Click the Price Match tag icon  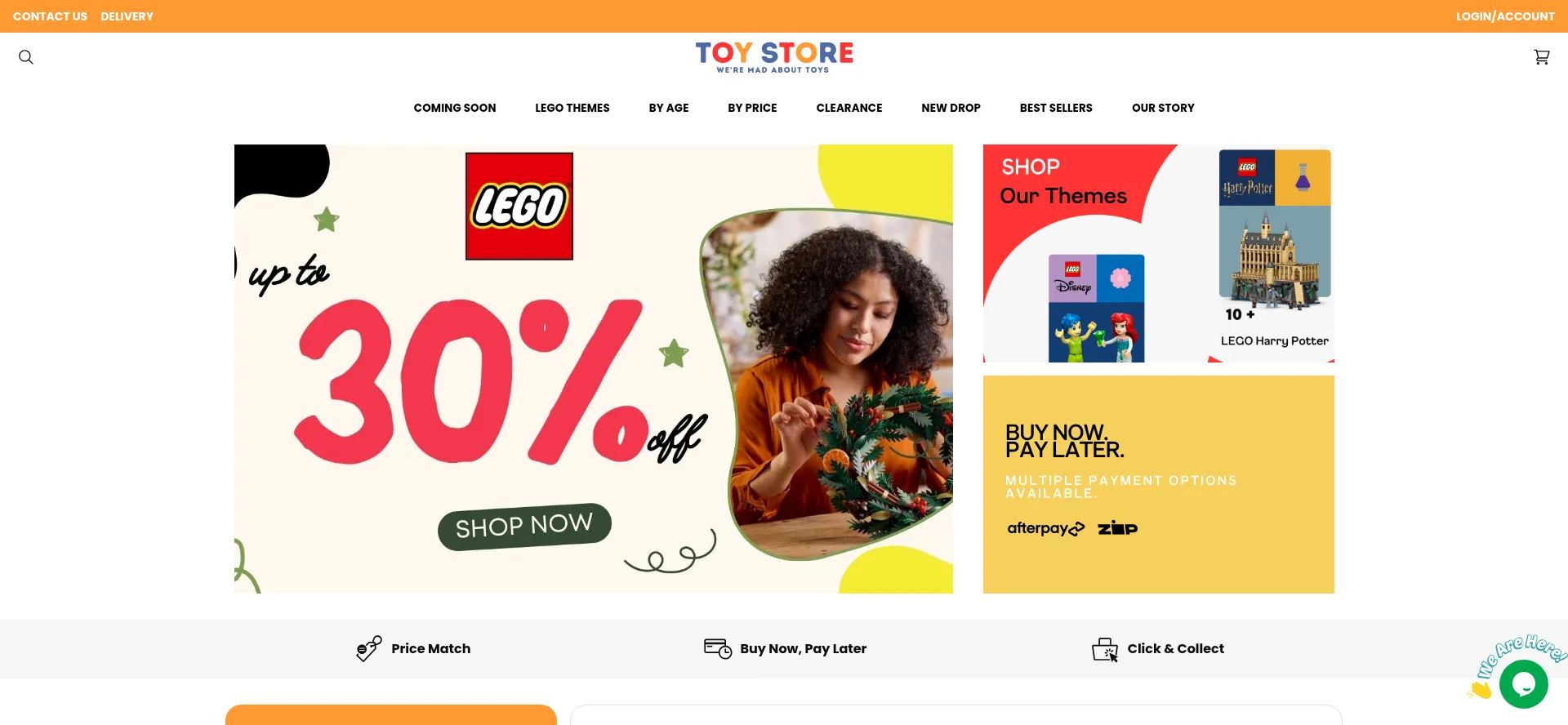click(x=369, y=648)
